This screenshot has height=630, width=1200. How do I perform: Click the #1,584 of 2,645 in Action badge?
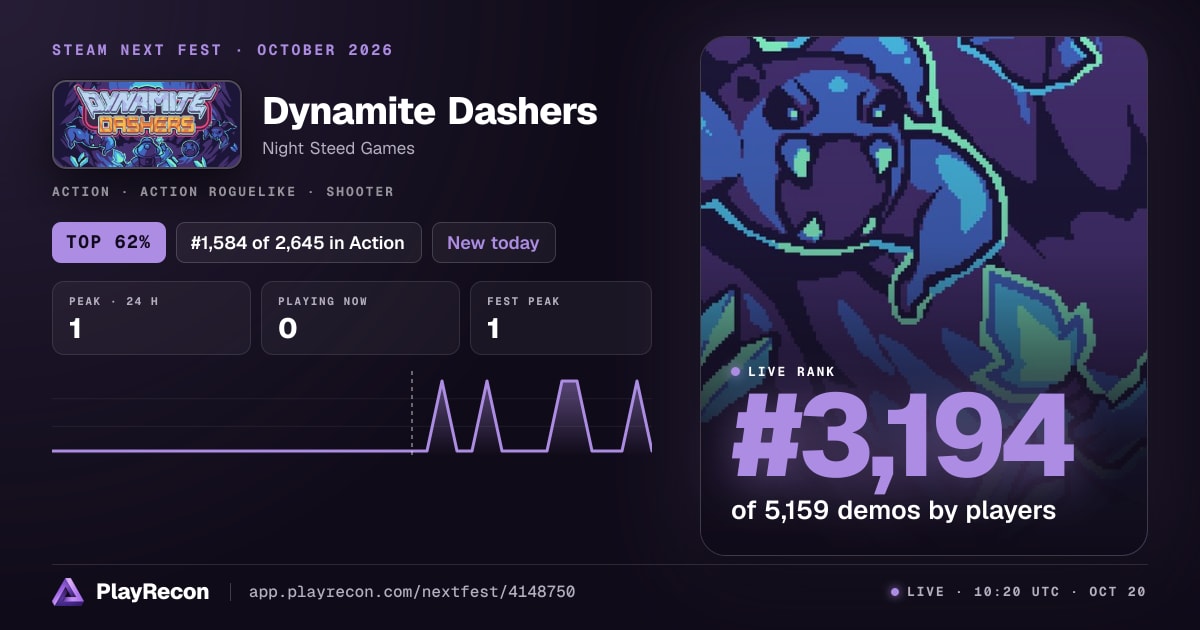pos(298,242)
